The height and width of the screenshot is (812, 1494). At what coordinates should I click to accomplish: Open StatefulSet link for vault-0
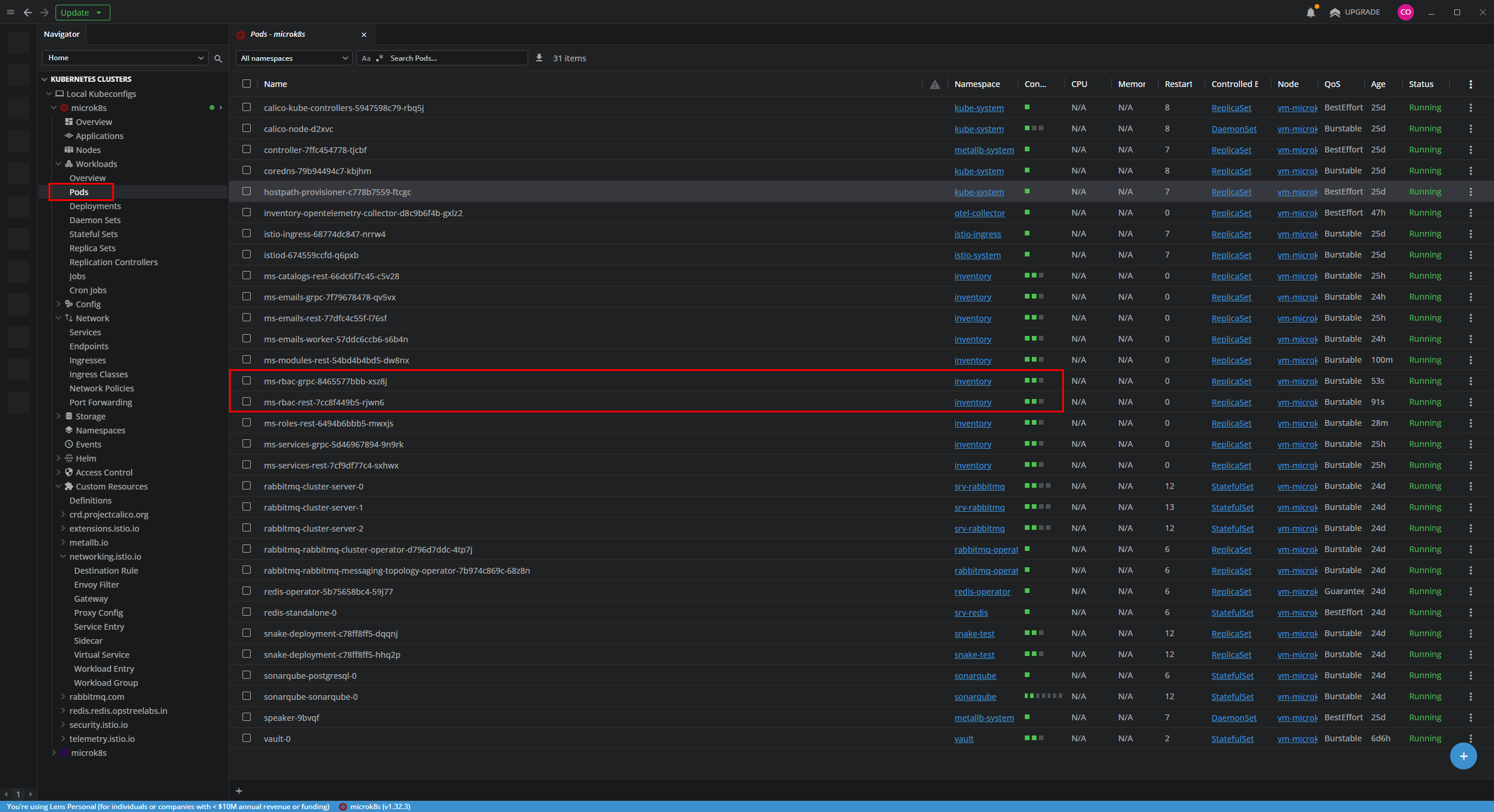click(x=1232, y=738)
